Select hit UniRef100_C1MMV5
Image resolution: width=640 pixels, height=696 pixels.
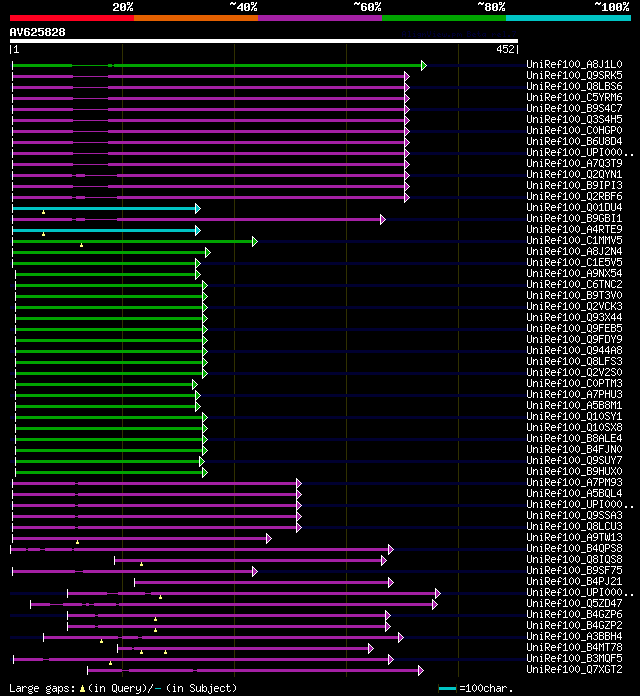pos(574,241)
